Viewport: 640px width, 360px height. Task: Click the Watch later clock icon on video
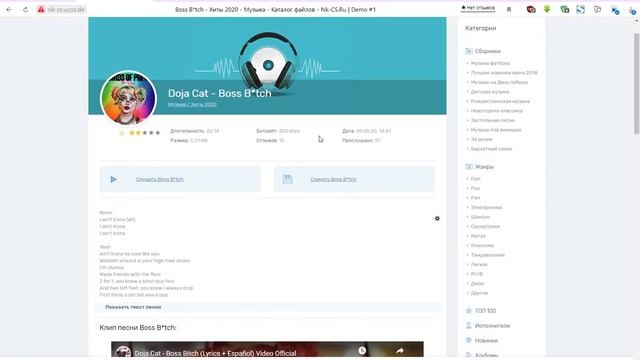[362, 350]
